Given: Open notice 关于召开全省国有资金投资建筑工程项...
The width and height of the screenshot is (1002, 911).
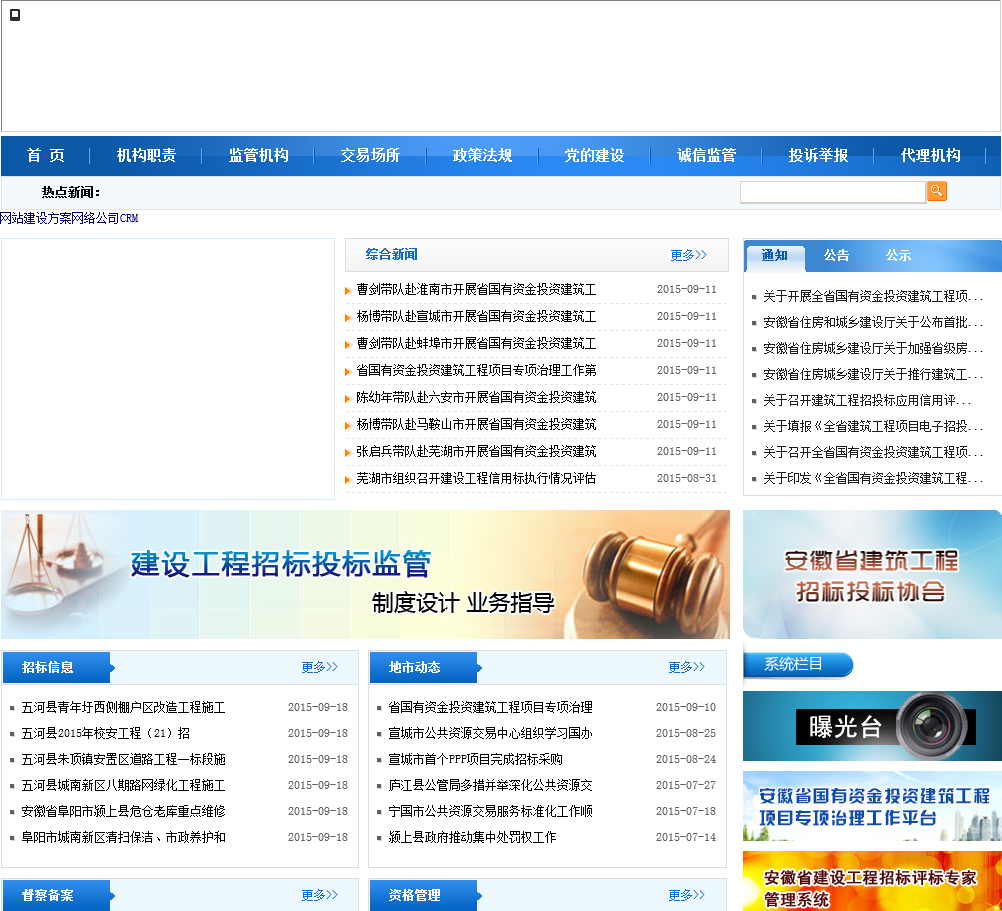Looking at the screenshot, I should tap(872, 452).
